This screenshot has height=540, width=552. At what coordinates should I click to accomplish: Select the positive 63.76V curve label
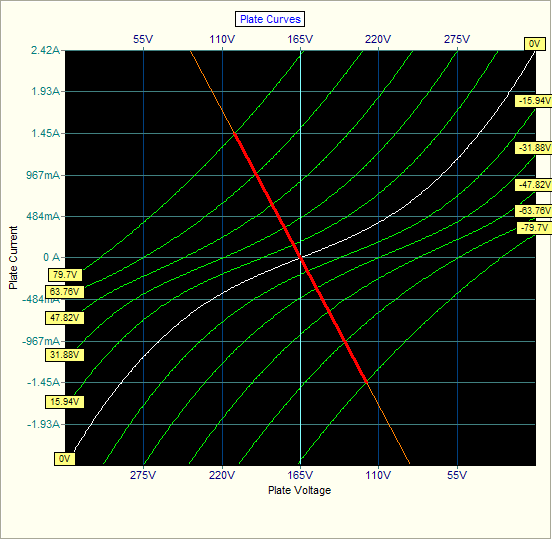coord(65,291)
